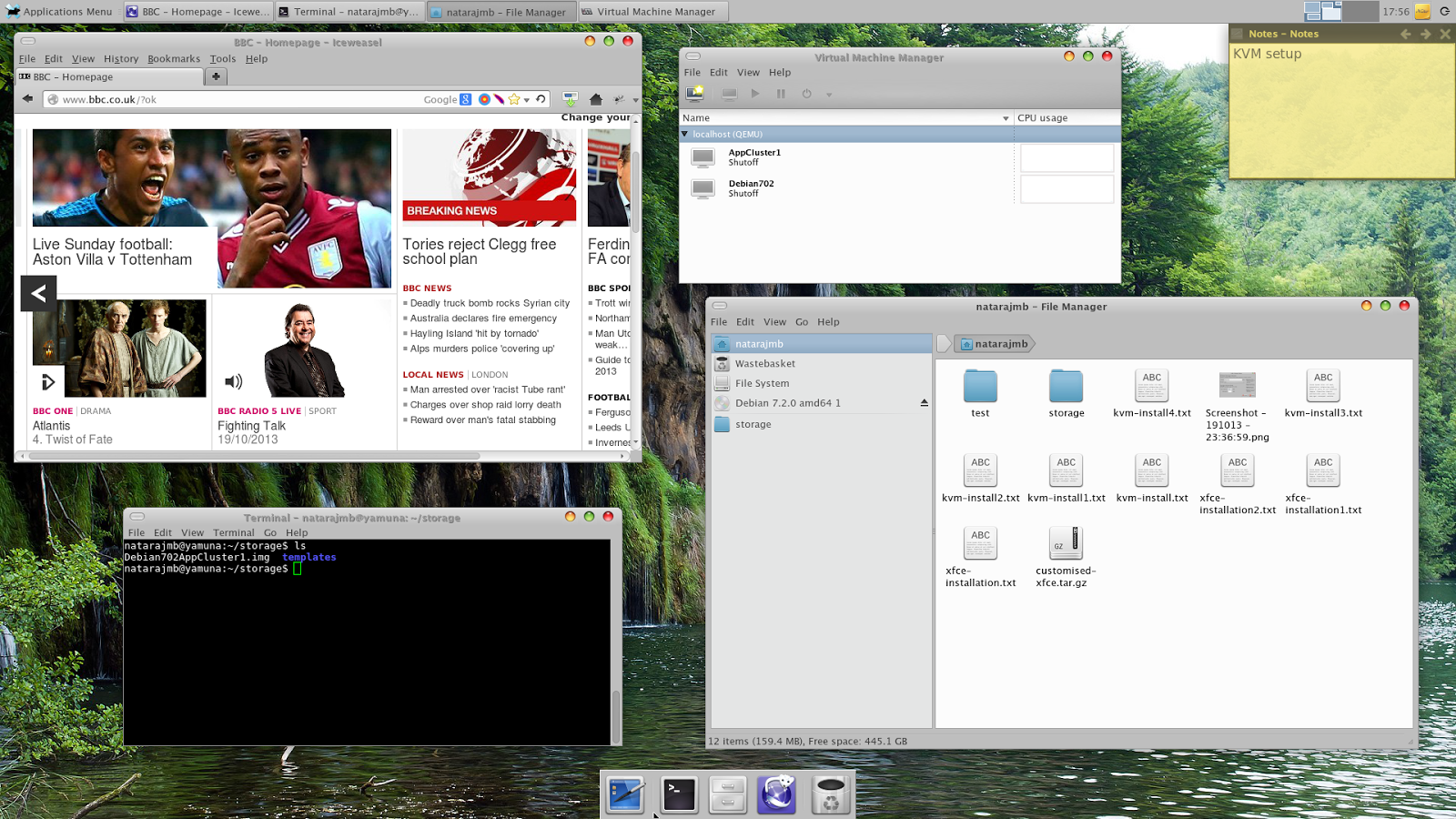This screenshot has height=819, width=1456.
Task: Click the Run (play) button in Virtual Machine Manager
Action: [x=755, y=94]
